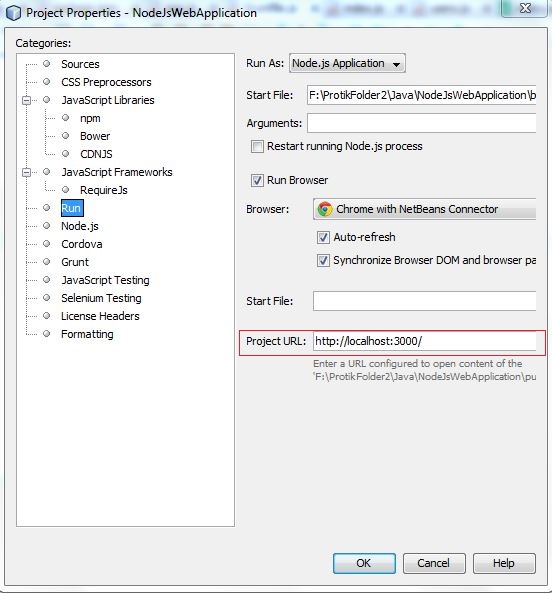Confirm settings with the OK button

(x=364, y=564)
